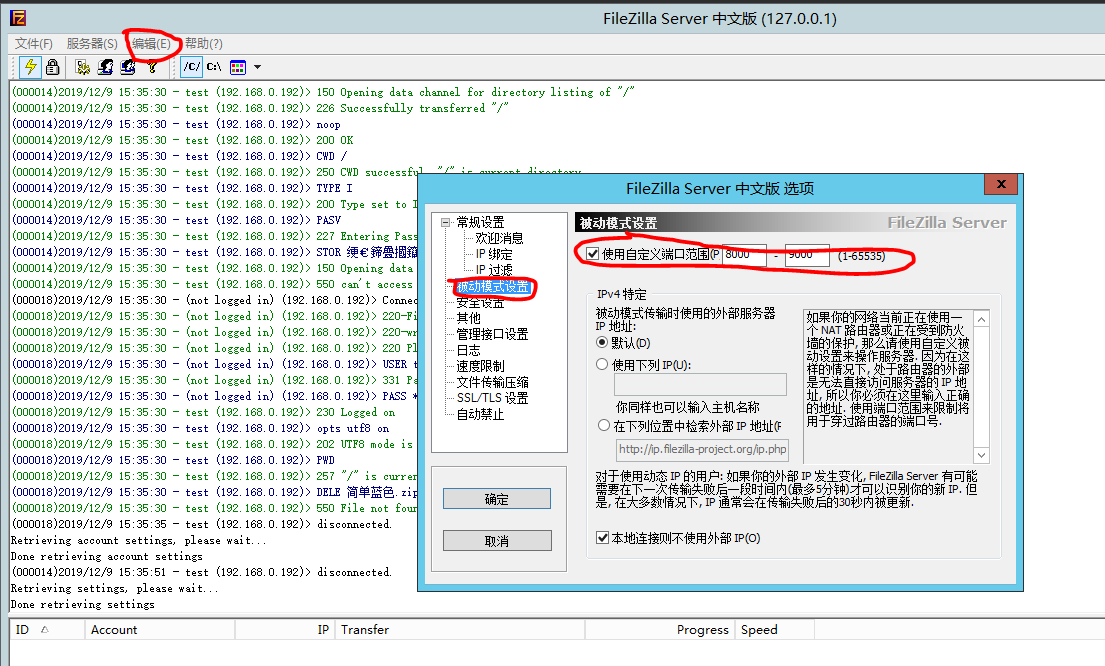Click the external IP address text field
This screenshot has height=666, width=1105.
pos(700,385)
